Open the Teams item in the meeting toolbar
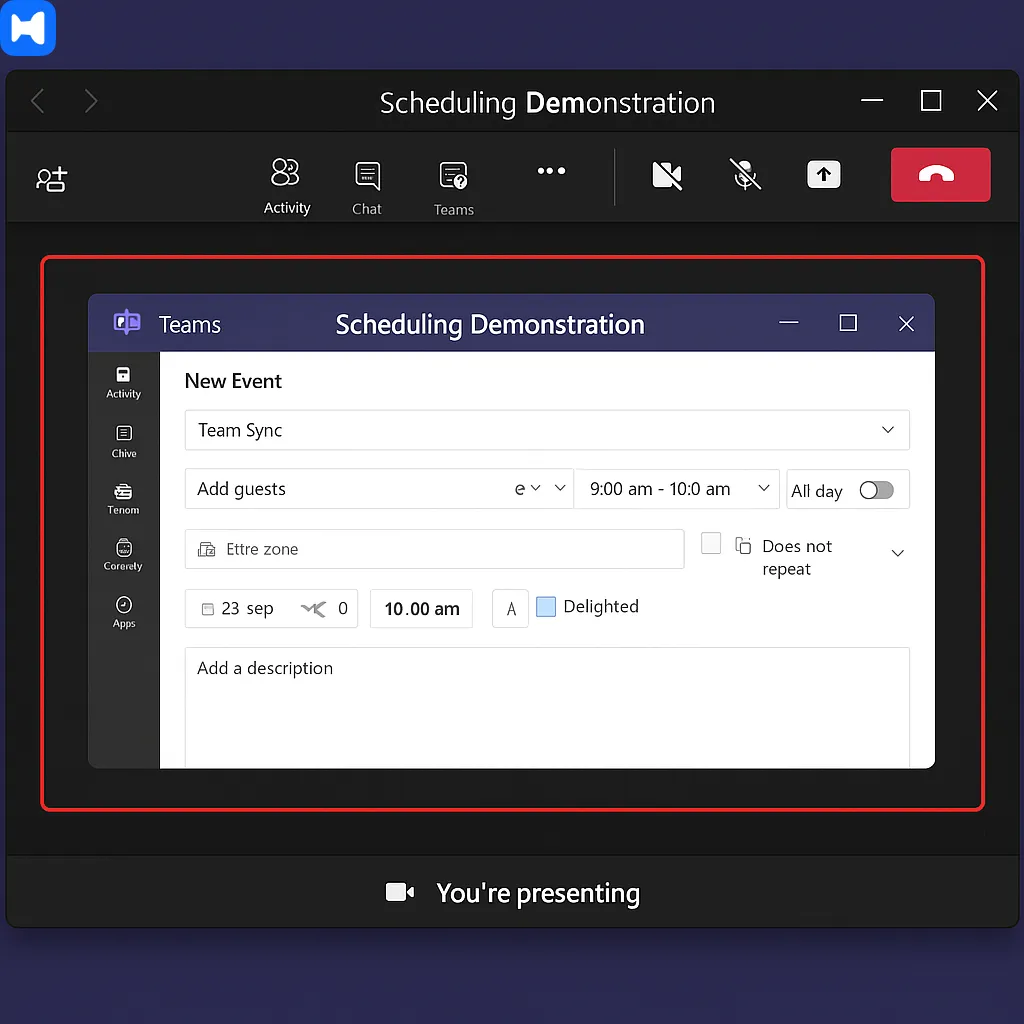Image resolution: width=1024 pixels, height=1024 pixels. pos(453,189)
